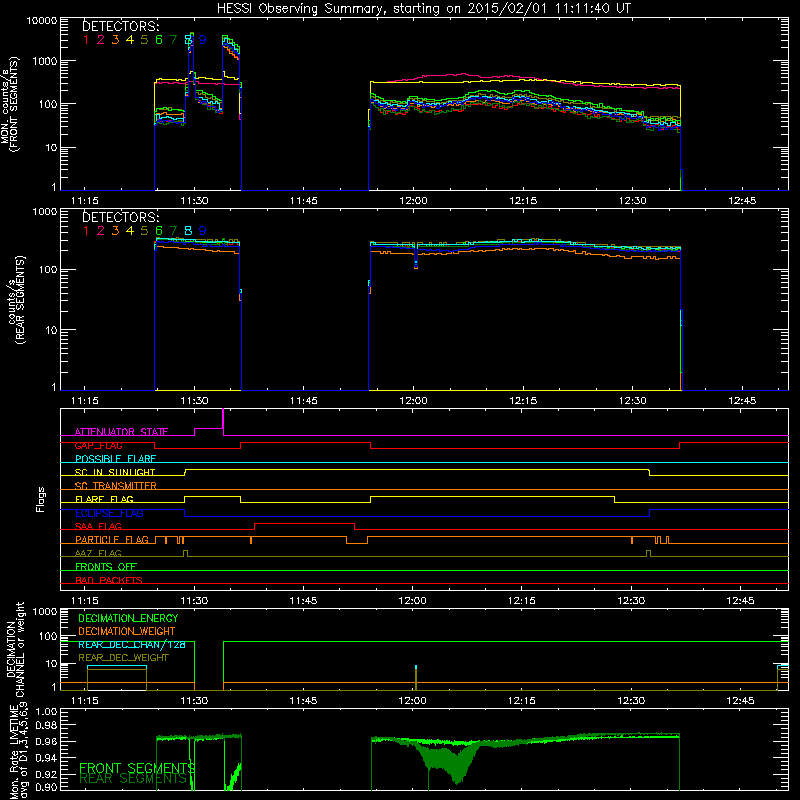Image resolution: width=800 pixels, height=800 pixels.
Task: Select the DETECTORS: label in front segments plot
Action: (120, 26)
